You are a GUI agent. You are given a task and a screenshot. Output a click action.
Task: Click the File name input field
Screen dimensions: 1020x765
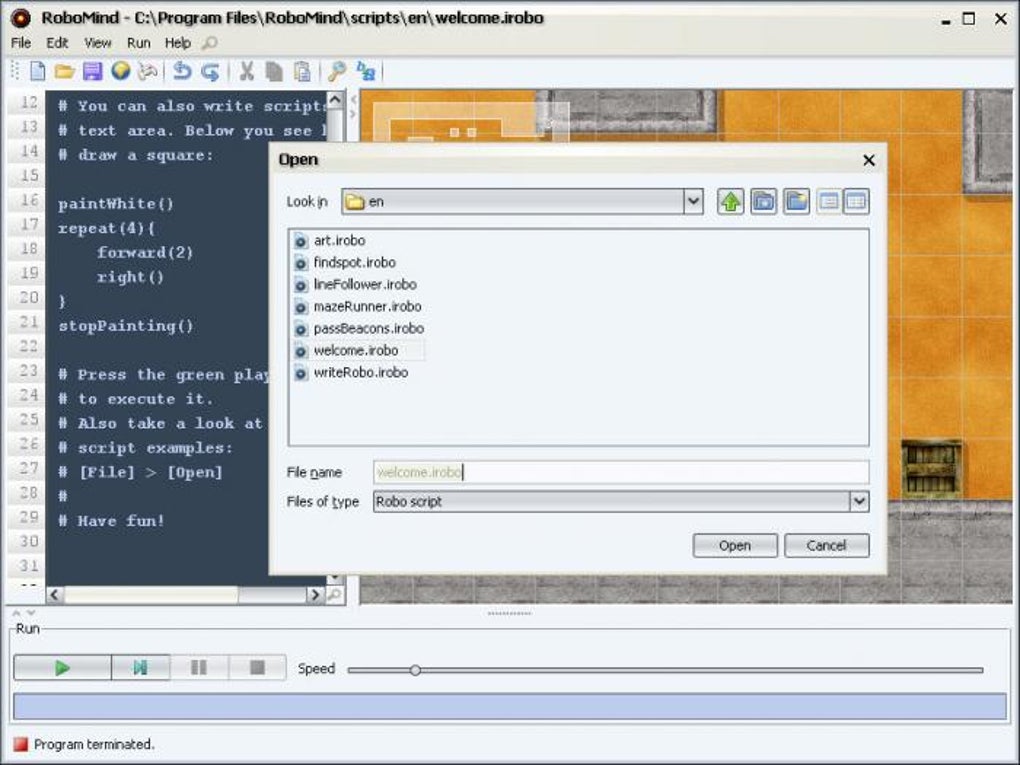pos(621,472)
